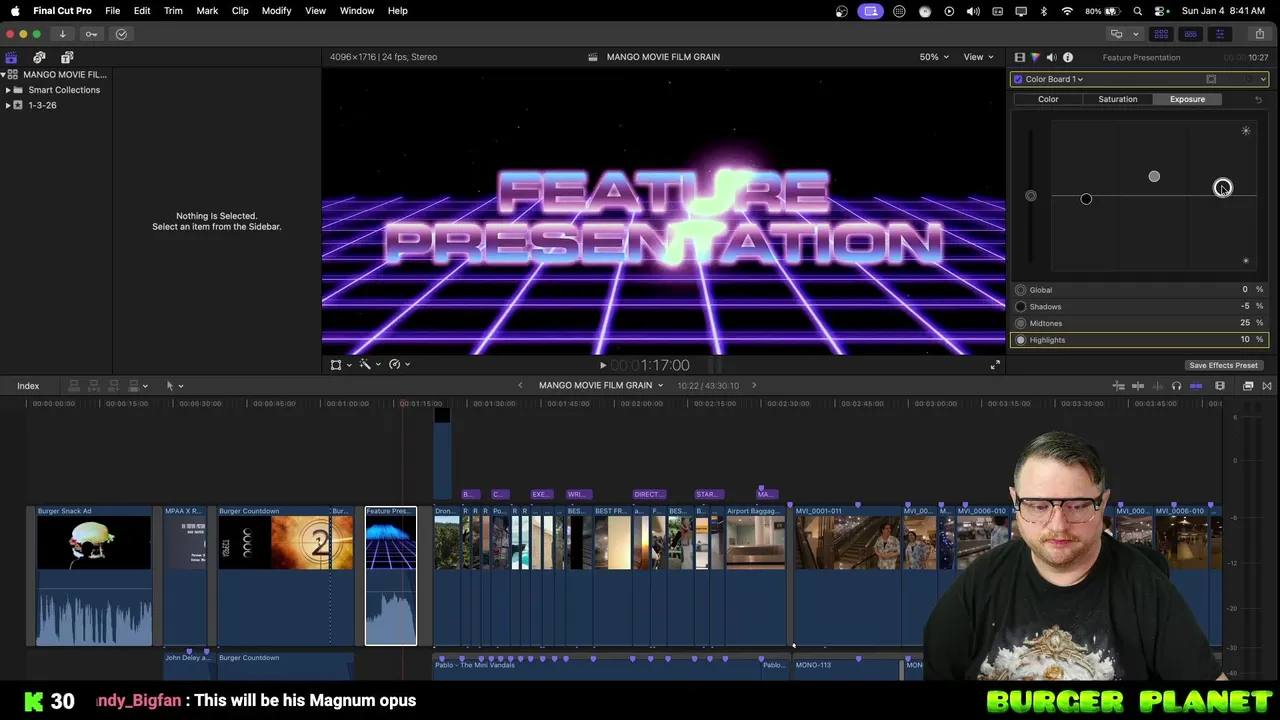The height and width of the screenshot is (720, 1280).
Task: Show the Libraries sidebar icon
Action: tap(11, 57)
